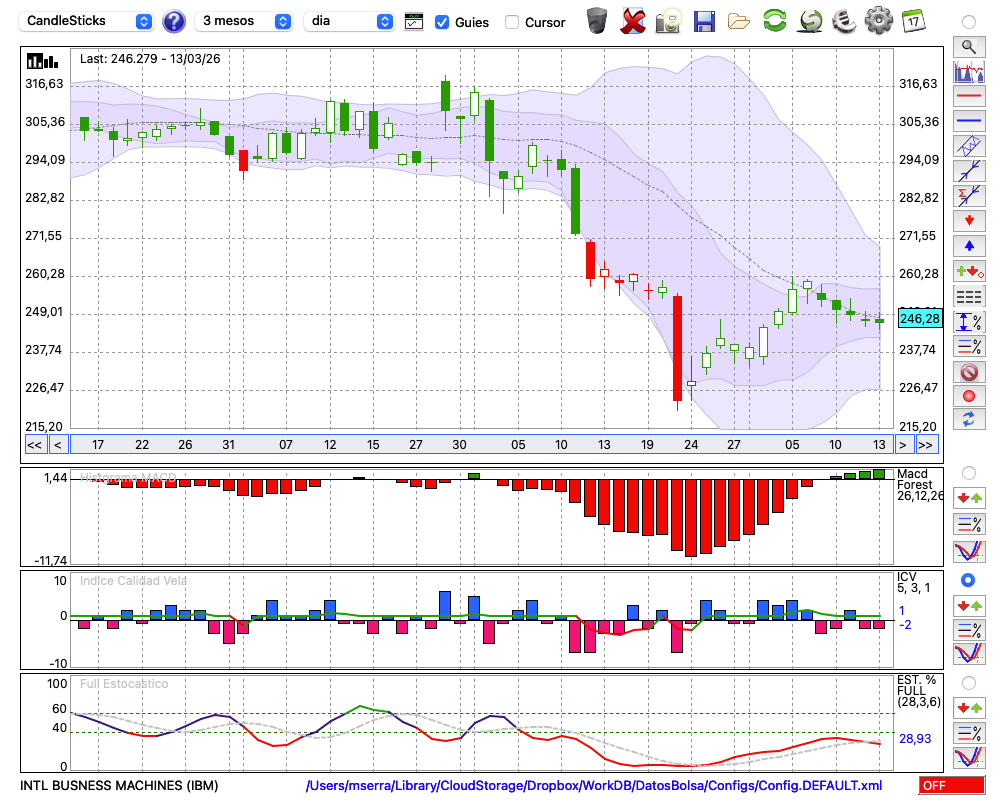Click the >> button to jump to latest

click(926, 445)
